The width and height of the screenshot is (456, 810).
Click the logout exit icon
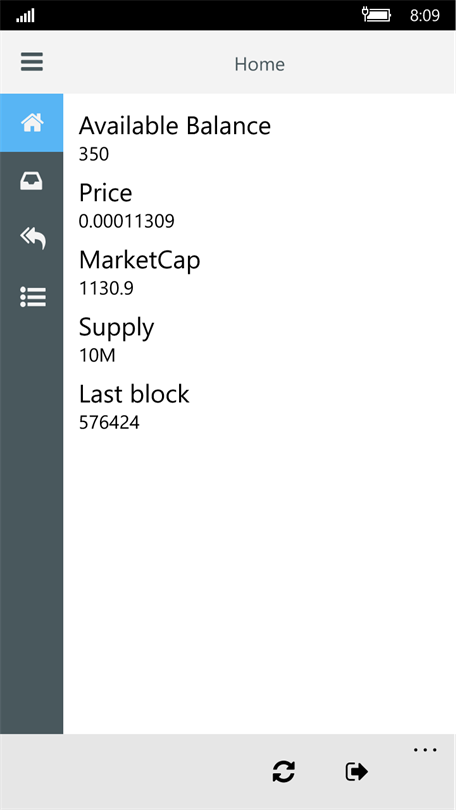pos(356,772)
